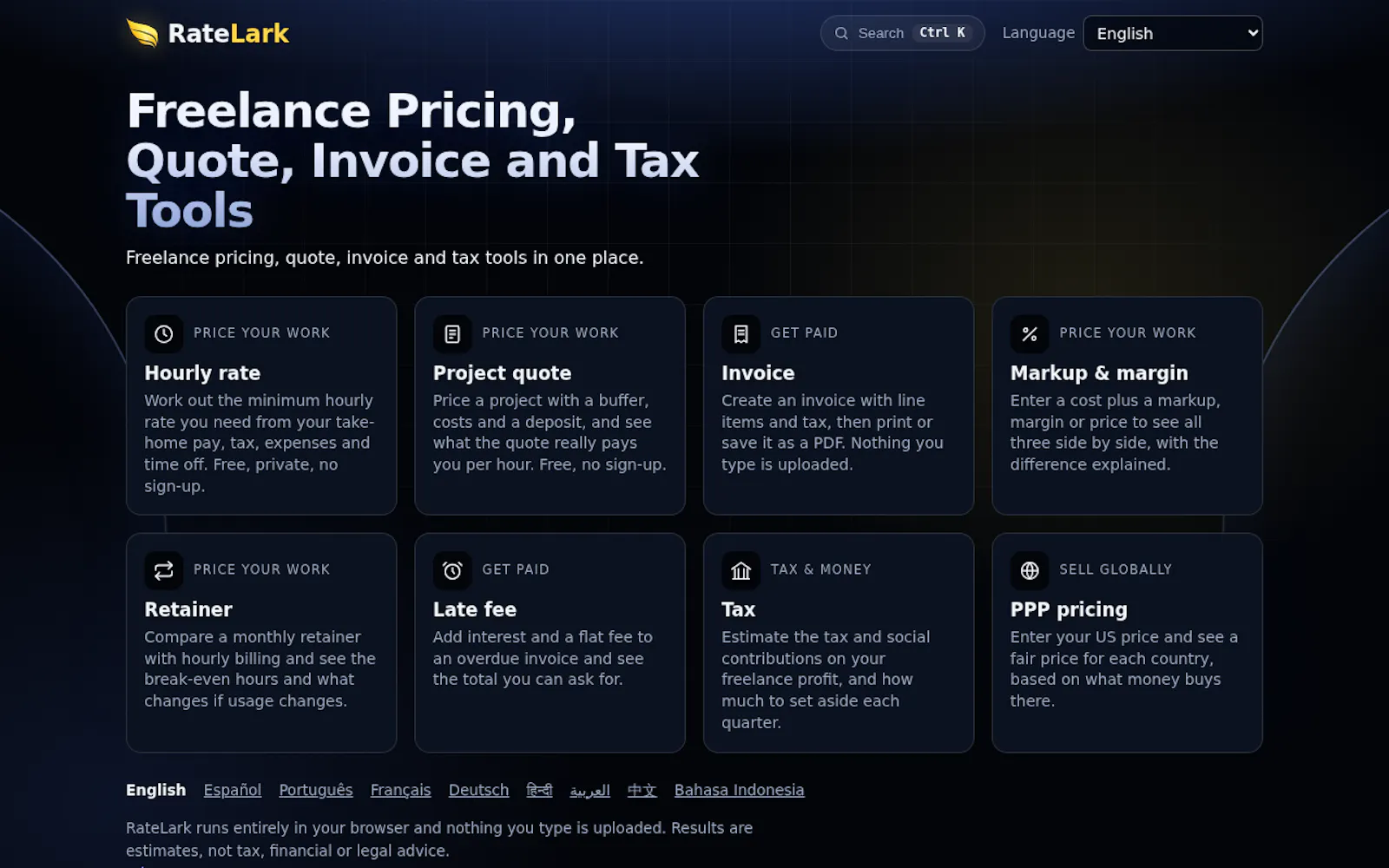
Task: Open the Search box with Ctrl K
Action: (x=902, y=33)
